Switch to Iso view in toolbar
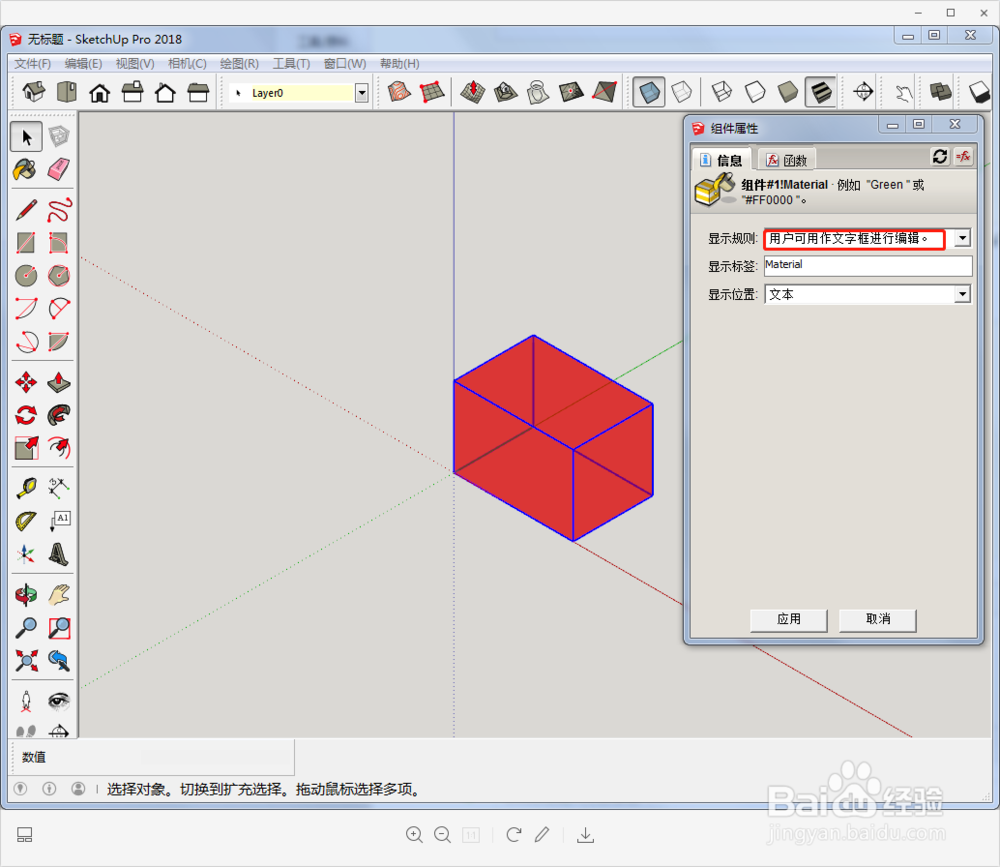Image resolution: width=1000 pixels, height=867 pixels. tap(34, 93)
